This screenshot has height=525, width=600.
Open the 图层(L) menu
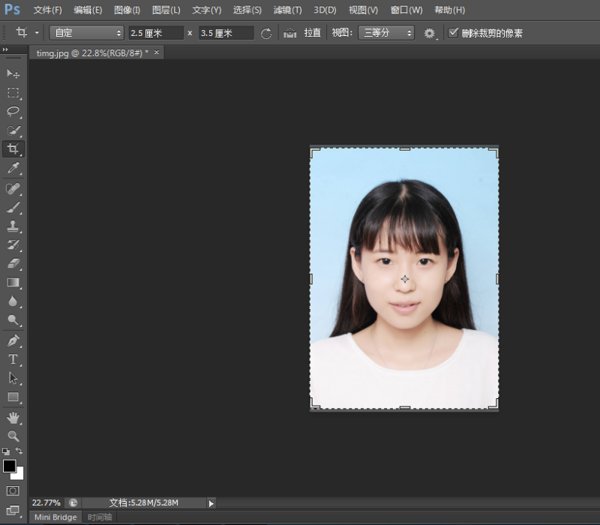pyautogui.click(x=166, y=10)
